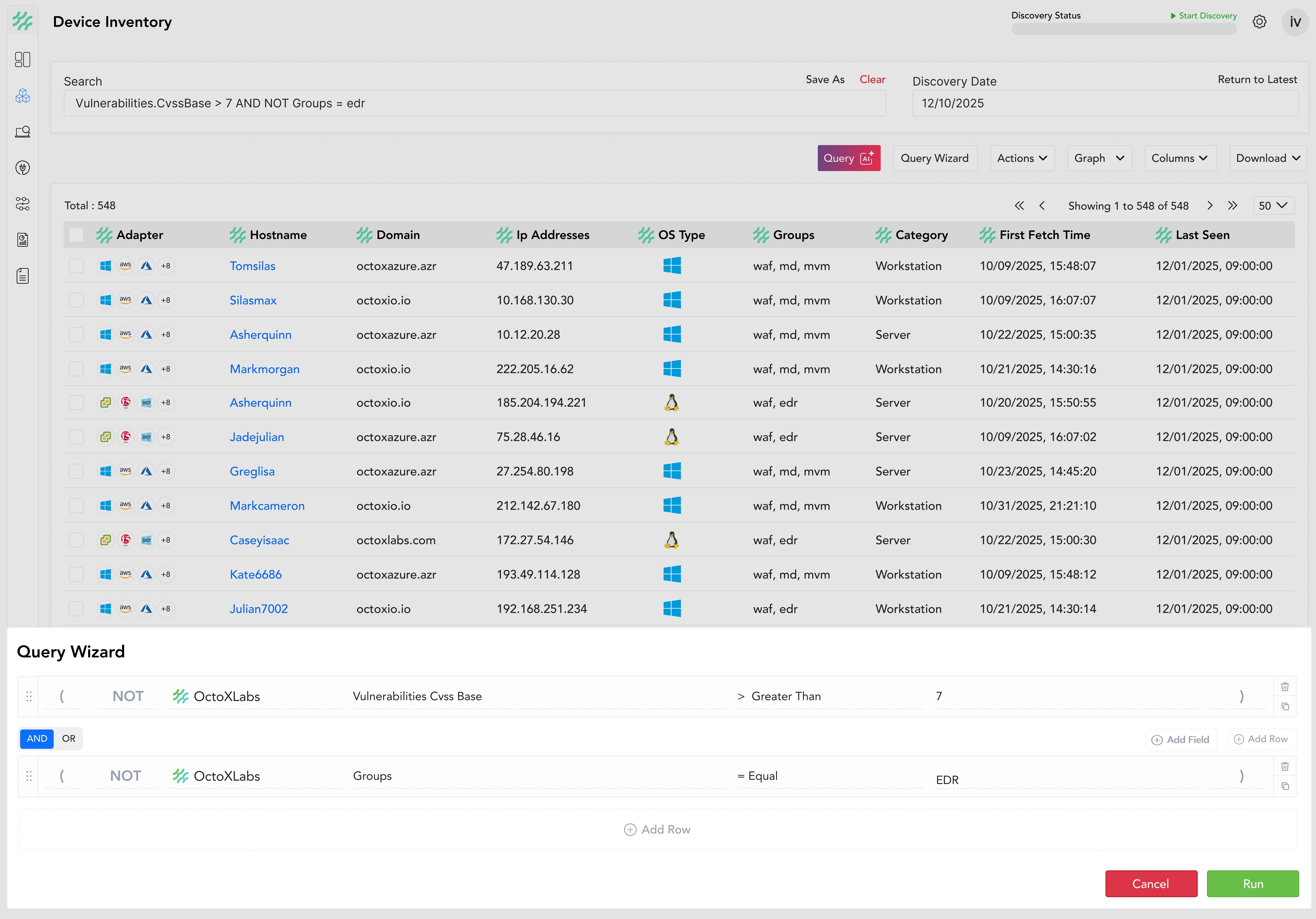This screenshot has width=1316, height=919.
Task: Go to the first page of results
Action: coord(1019,206)
